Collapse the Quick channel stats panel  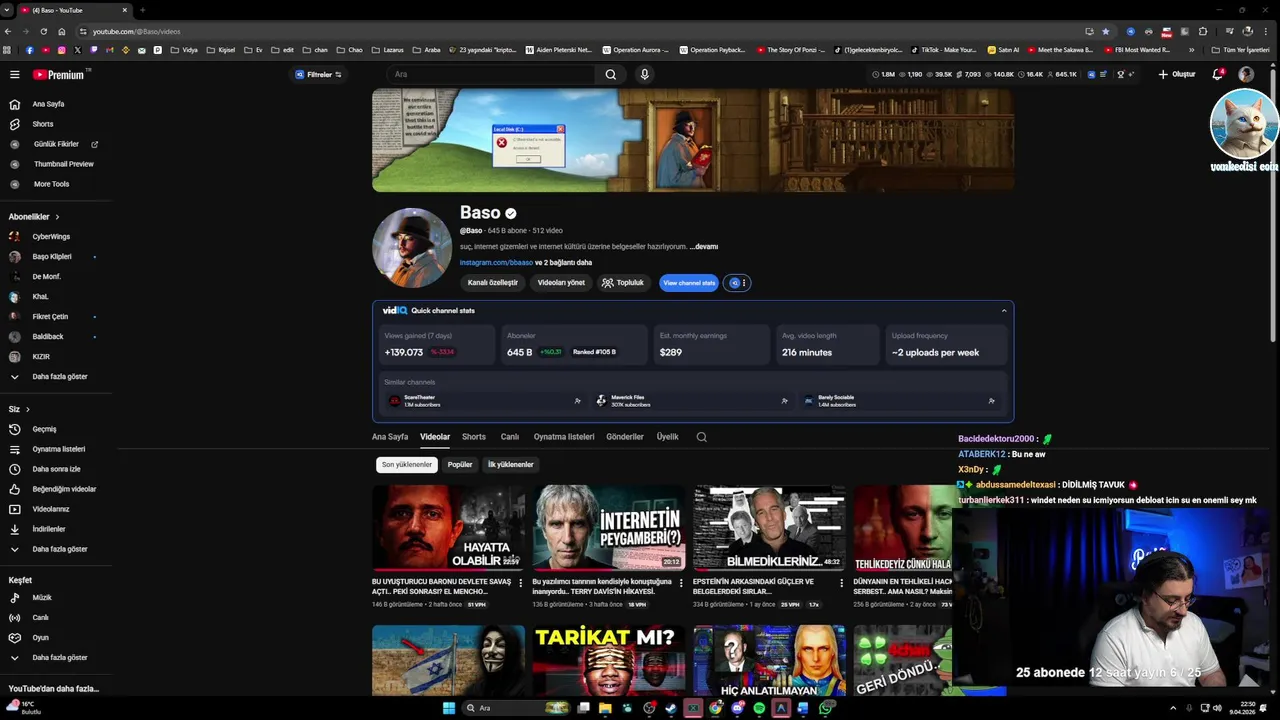1004,311
